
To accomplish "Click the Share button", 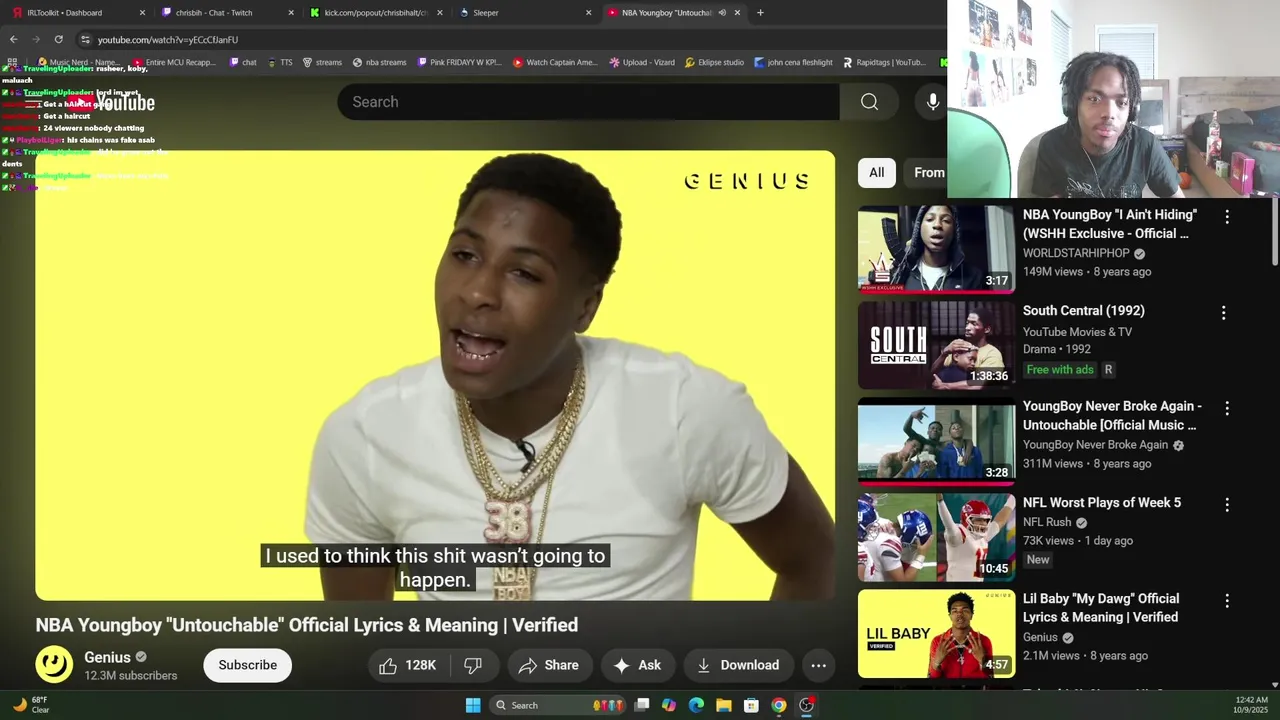I will click(x=549, y=665).
